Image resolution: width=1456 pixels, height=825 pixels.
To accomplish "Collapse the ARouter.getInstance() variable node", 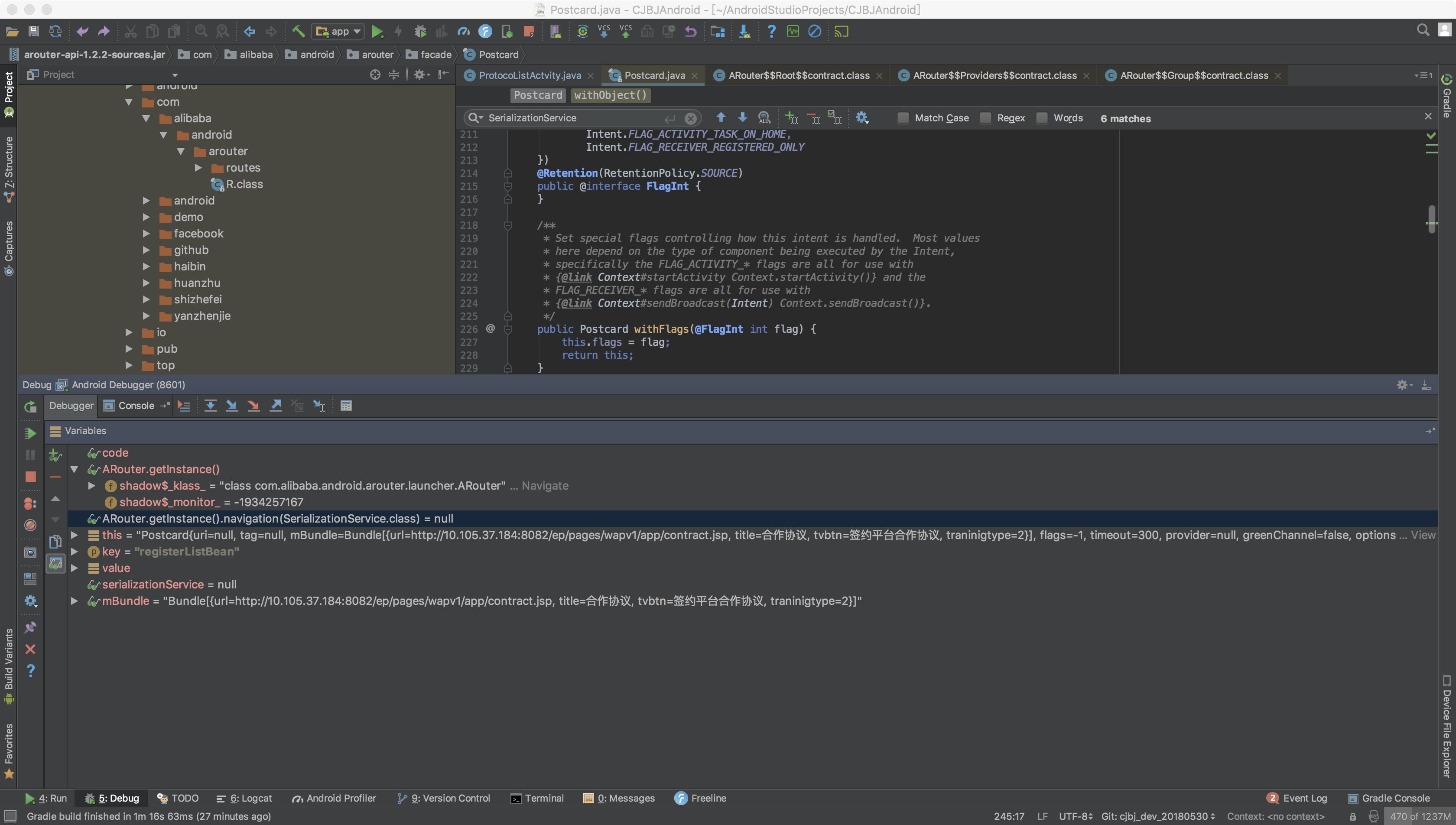I will tap(75, 469).
